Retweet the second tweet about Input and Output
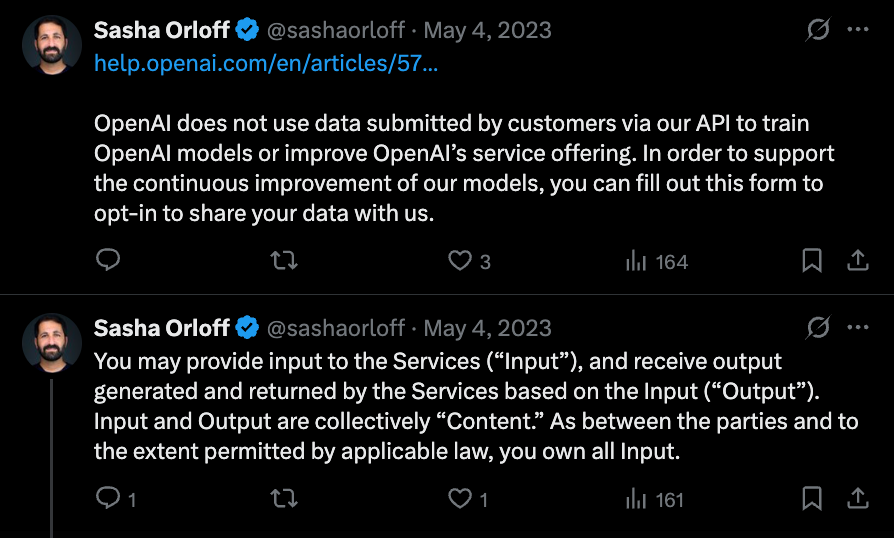Viewport: 894px width, 538px height. [x=284, y=497]
